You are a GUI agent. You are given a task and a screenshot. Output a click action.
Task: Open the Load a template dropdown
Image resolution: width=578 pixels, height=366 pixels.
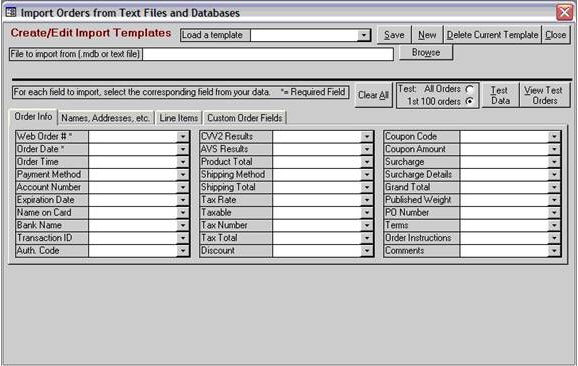[x=363, y=35]
